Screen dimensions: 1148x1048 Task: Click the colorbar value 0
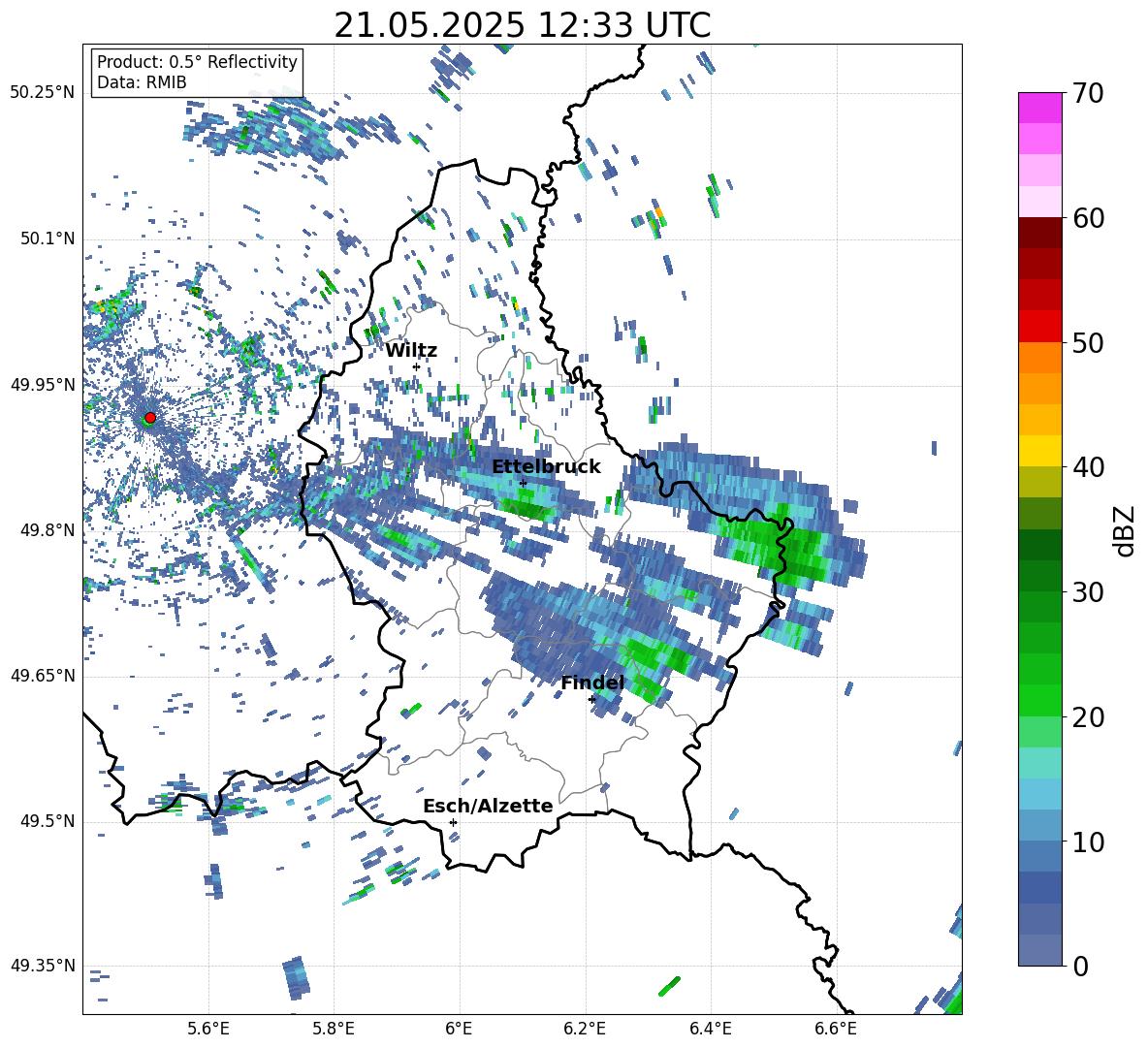pos(1080,966)
